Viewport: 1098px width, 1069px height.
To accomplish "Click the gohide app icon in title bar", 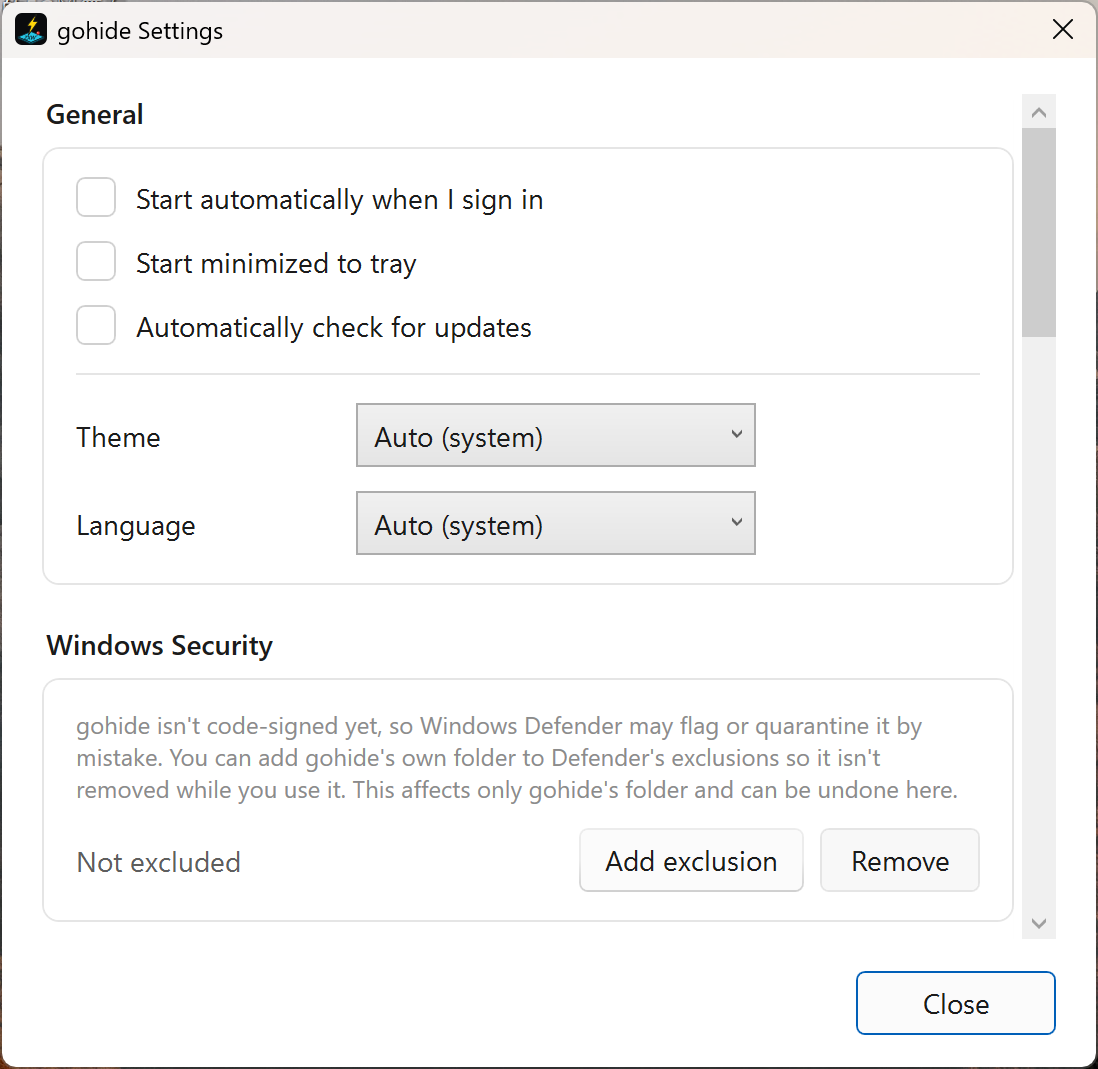I will click(x=31, y=30).
